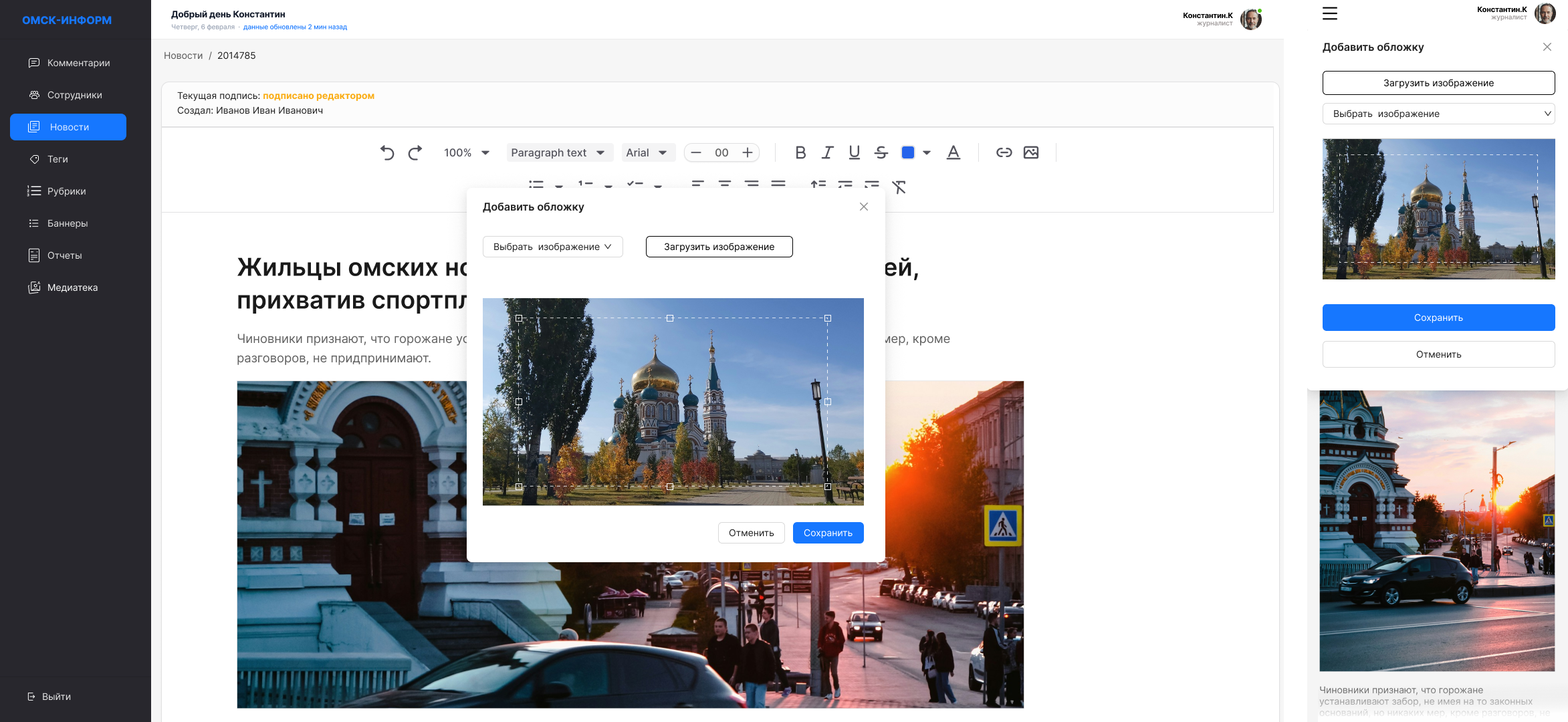Viewport: 1568px width, 722px height.
Task: Select center alignment in the toolbar
Action: point(725,186)
